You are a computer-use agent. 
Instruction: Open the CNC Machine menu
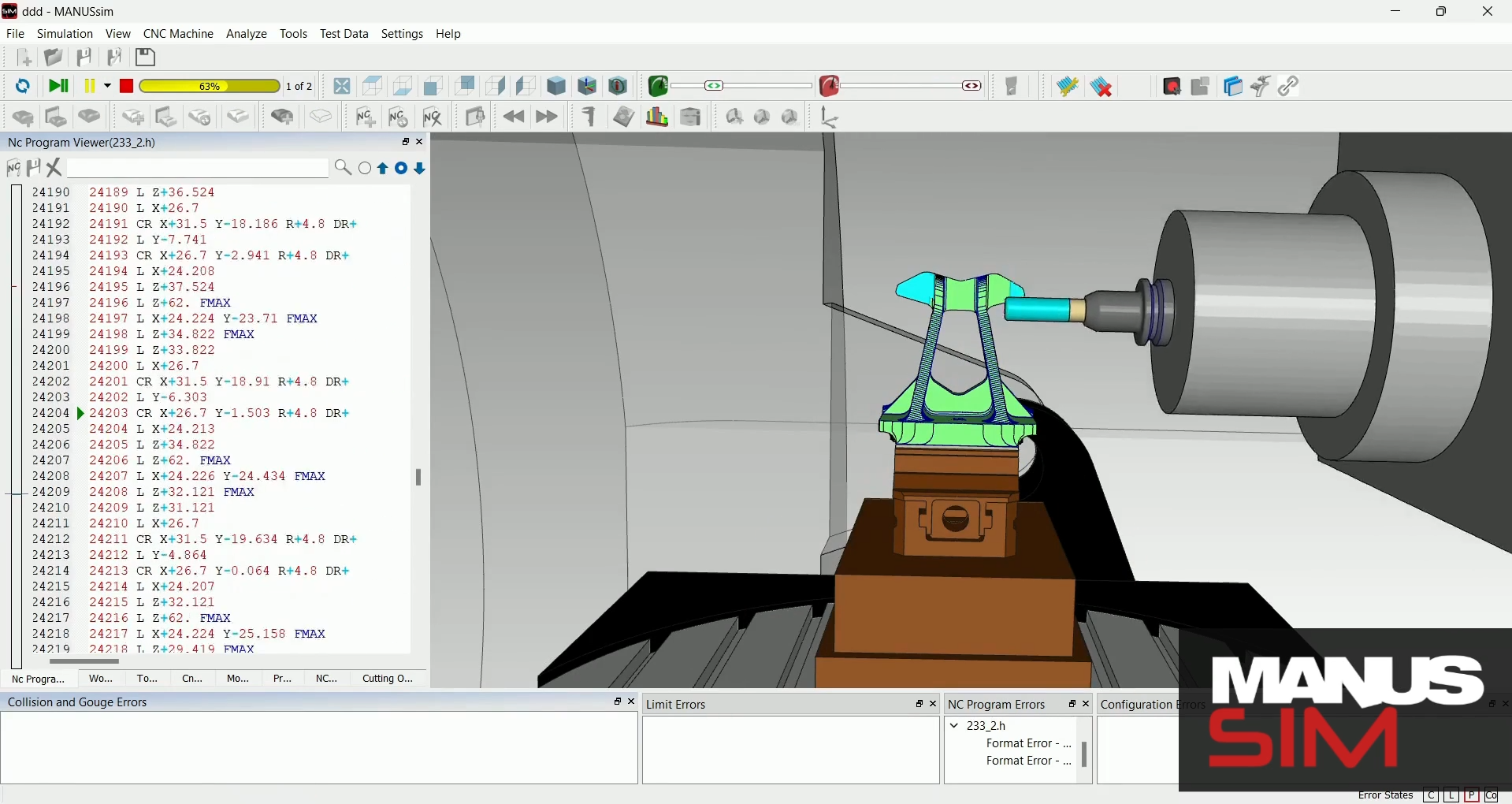point(178,34)
